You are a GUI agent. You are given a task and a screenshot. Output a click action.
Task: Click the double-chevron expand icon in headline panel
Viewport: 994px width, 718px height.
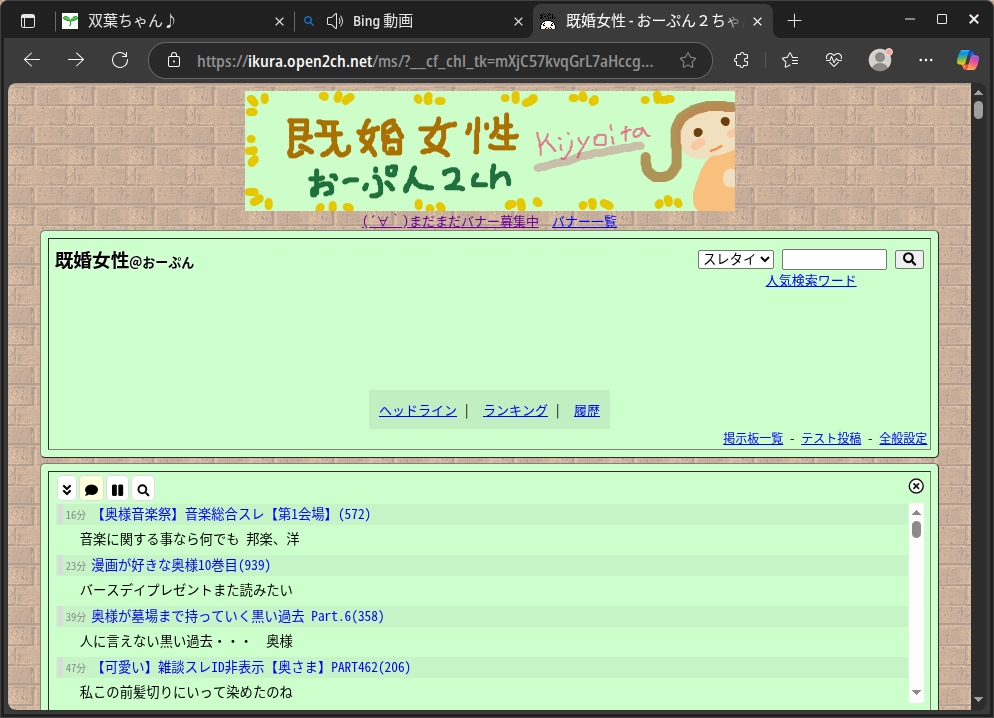point(67,489)
